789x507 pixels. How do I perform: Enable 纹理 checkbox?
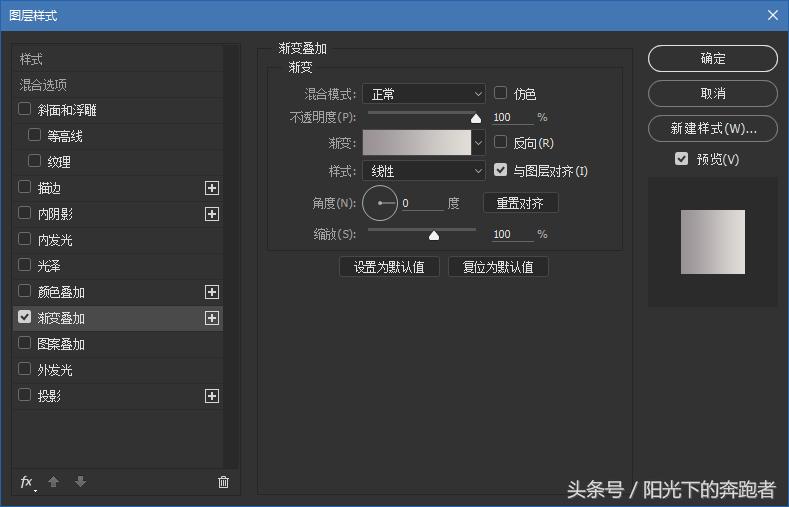pyautogui.click(x=34, y=160)
